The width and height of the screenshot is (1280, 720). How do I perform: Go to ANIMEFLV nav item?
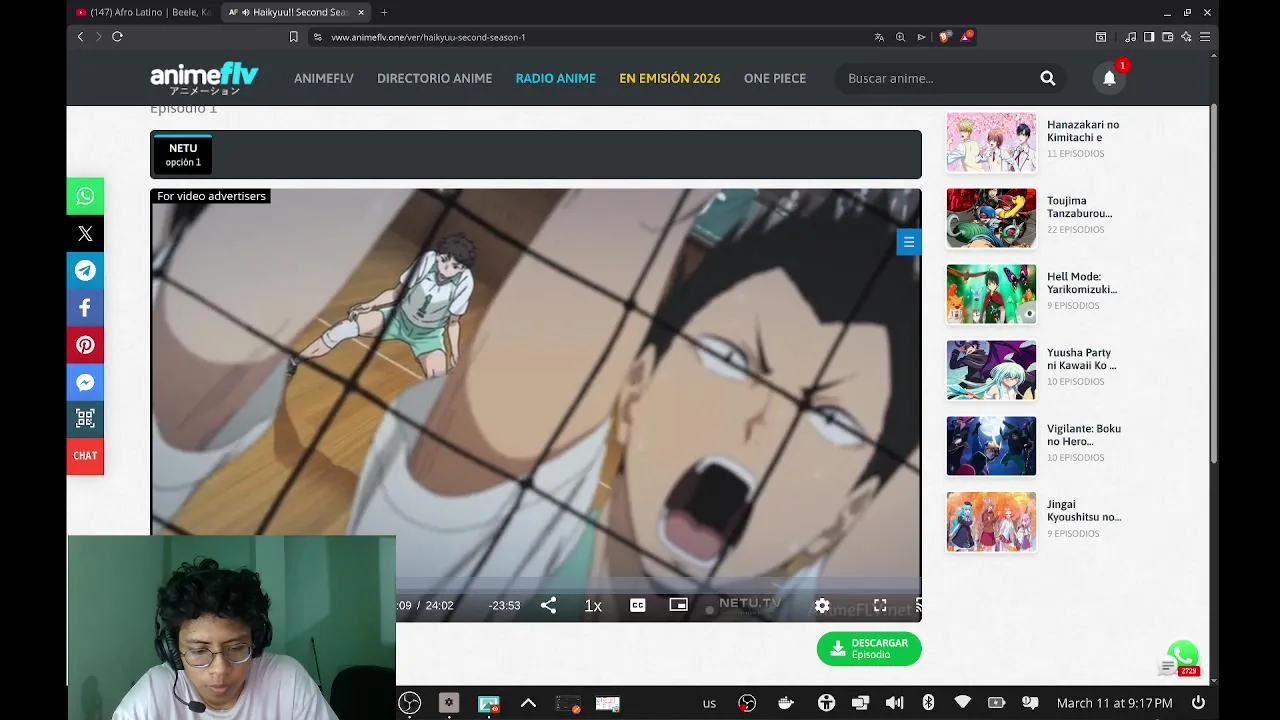click(x=323, y=78)
